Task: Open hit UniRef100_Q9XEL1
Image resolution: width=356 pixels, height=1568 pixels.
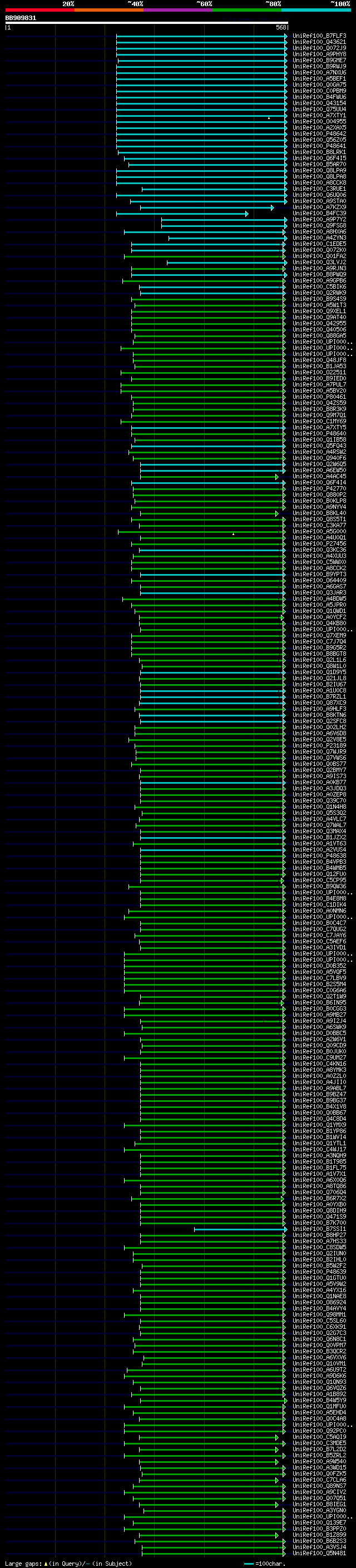Action: point(319,311)
